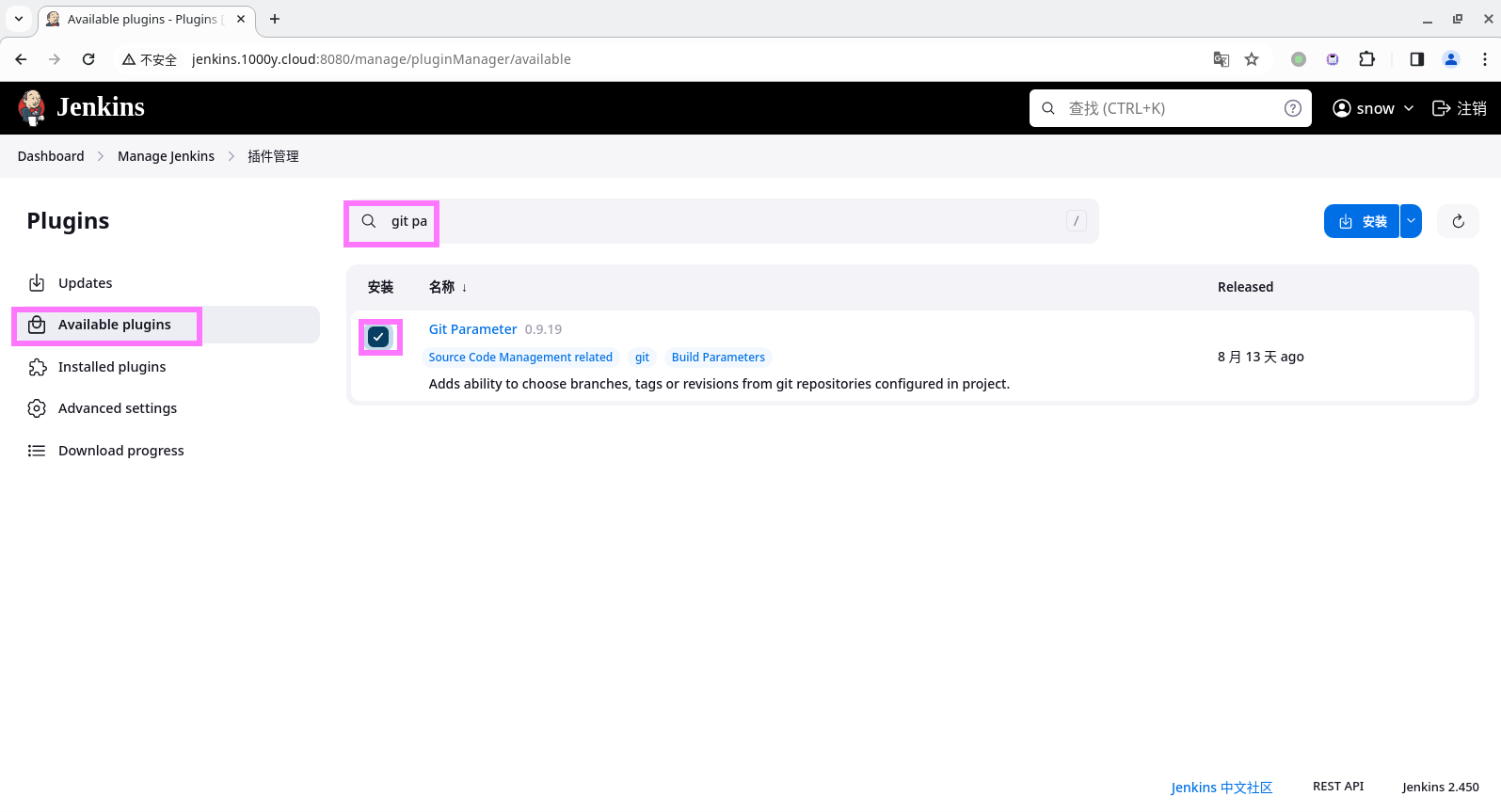Click the URL address bar

659,59
